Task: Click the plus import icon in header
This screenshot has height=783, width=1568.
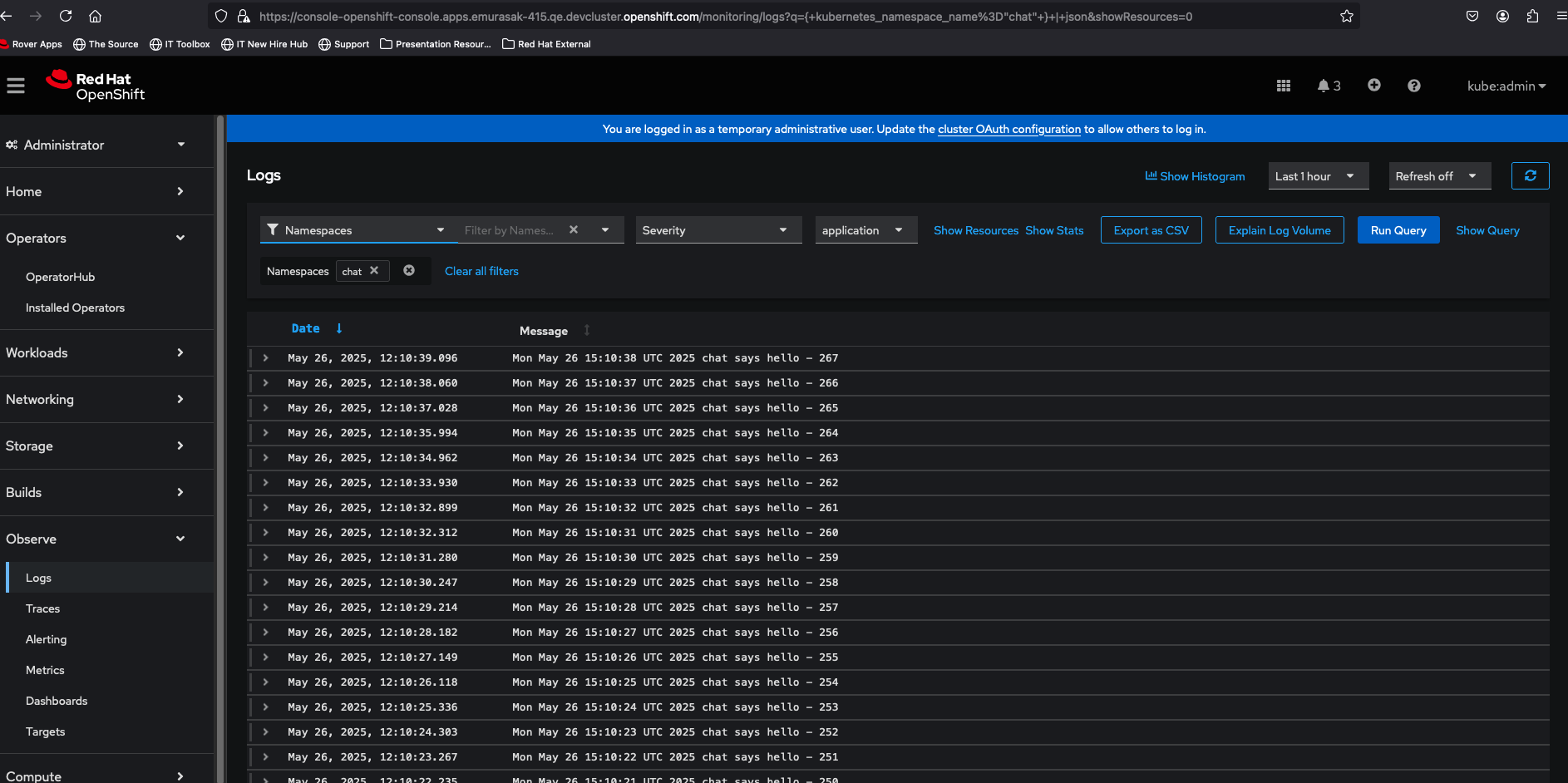Action: coord(1373,86)
